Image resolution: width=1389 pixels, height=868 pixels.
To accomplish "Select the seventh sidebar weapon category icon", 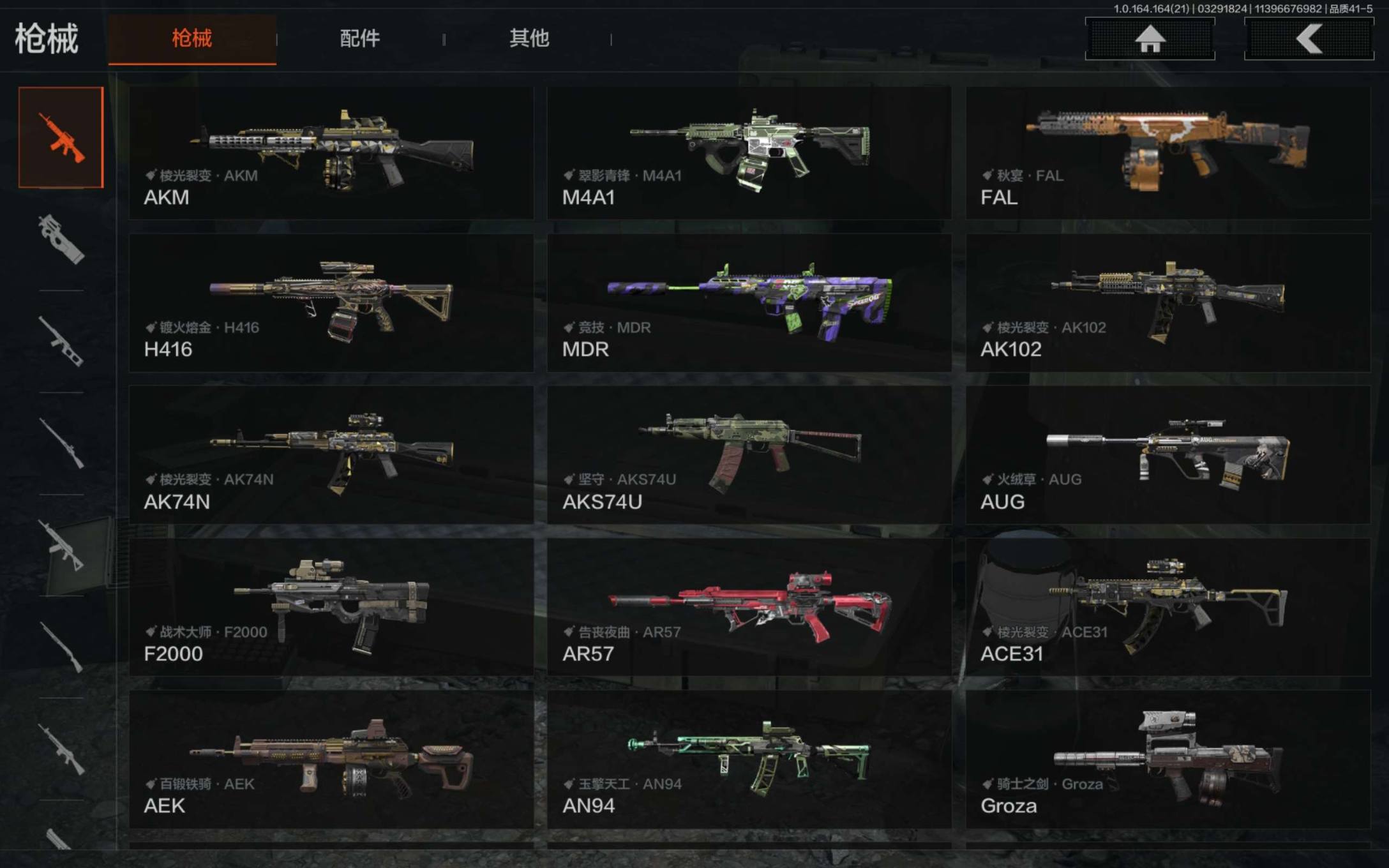I will click(x=61, y=749).
